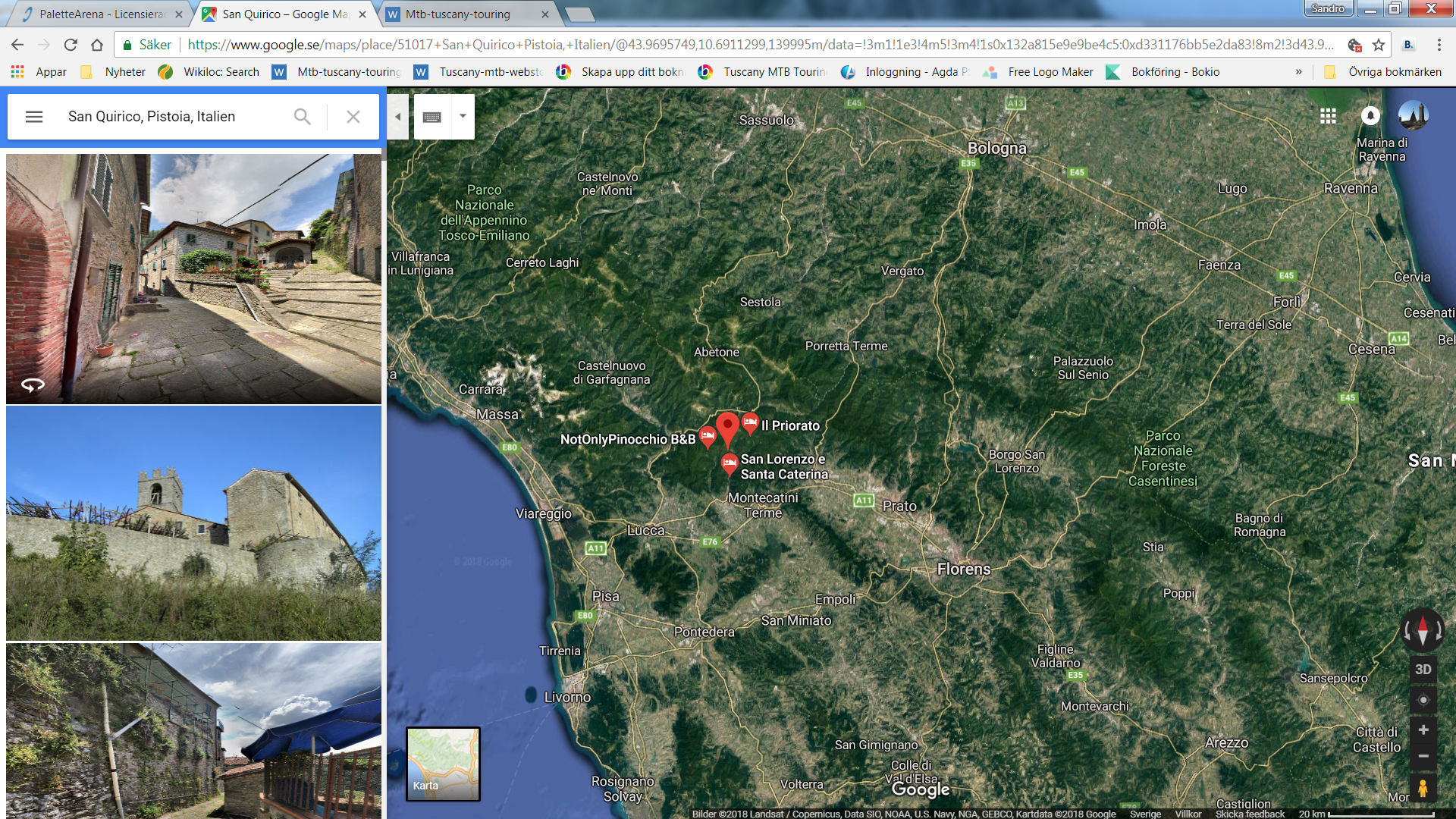Clear the San Quirico search box
The image size is (1456, 819).
pos(353,117)
